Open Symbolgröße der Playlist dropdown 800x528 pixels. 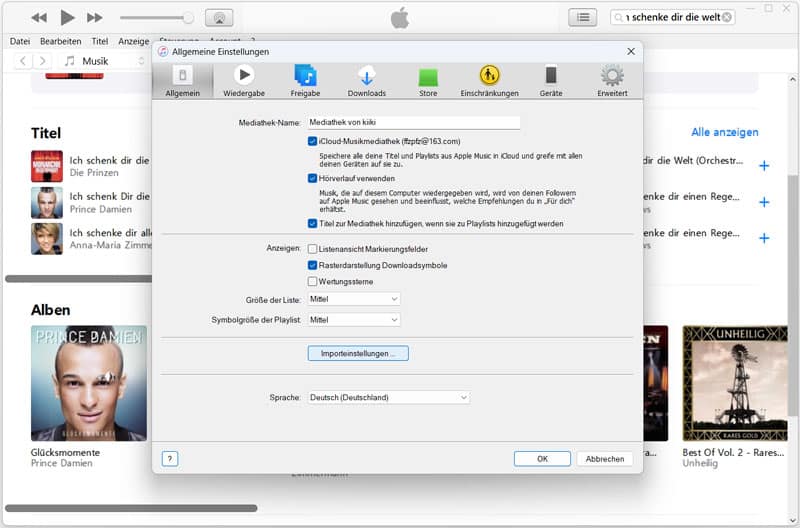point(353,320)
